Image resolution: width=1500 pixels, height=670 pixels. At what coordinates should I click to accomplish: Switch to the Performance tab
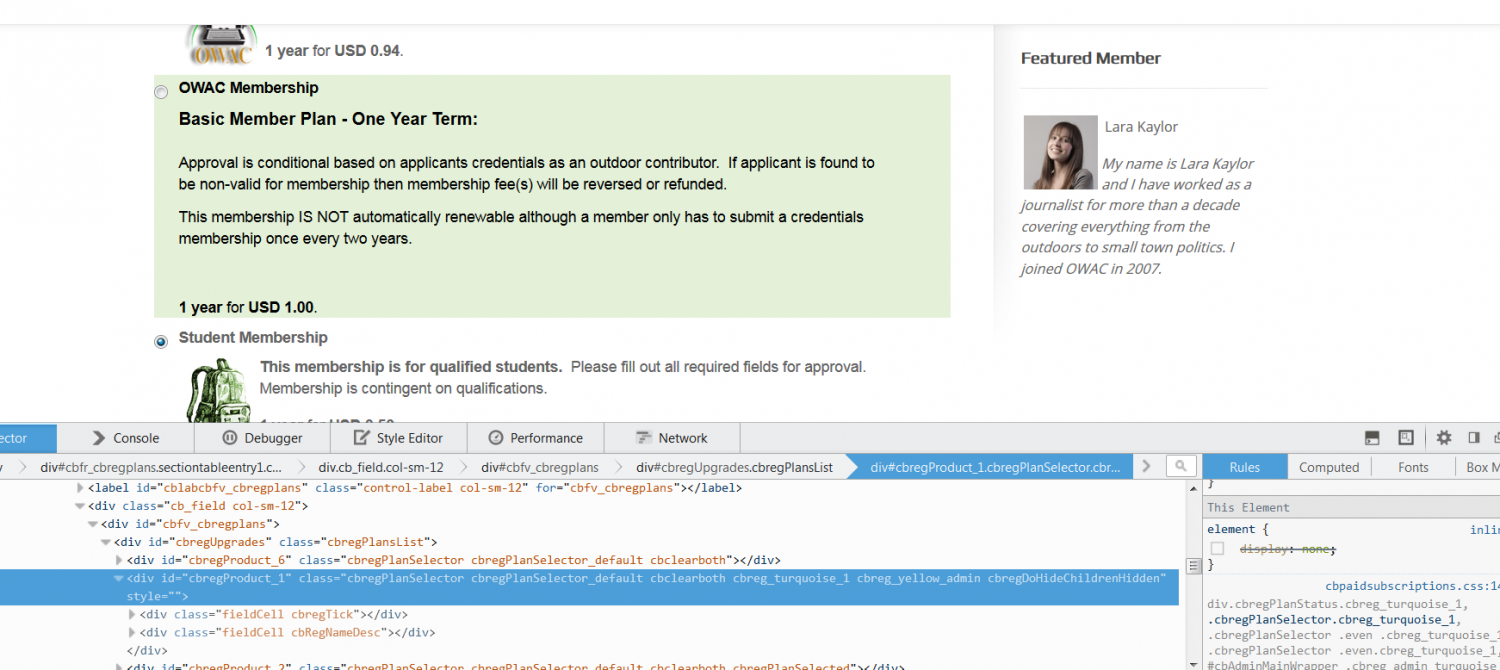[x=535, y=438]
